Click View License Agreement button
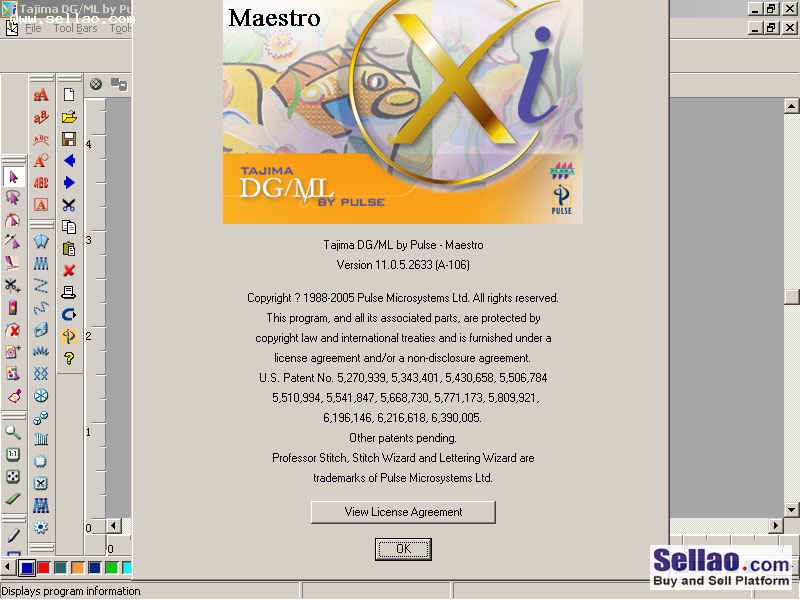The height and width of the screenshot is (600, 800). click(x=403, y=512)
